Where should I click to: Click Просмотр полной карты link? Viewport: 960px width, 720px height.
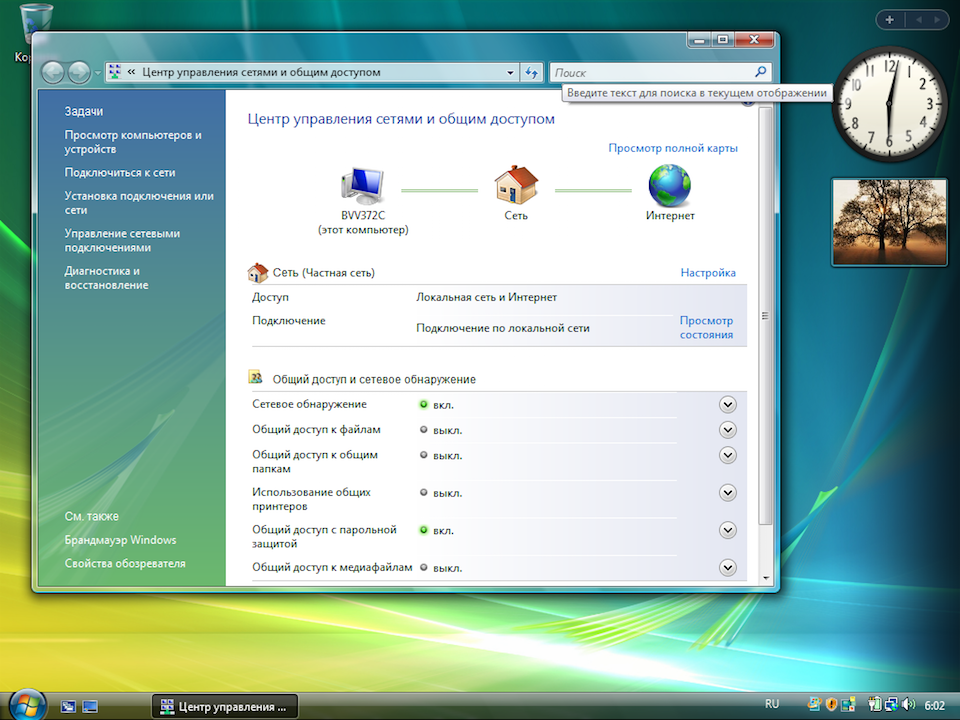point(673,148)
